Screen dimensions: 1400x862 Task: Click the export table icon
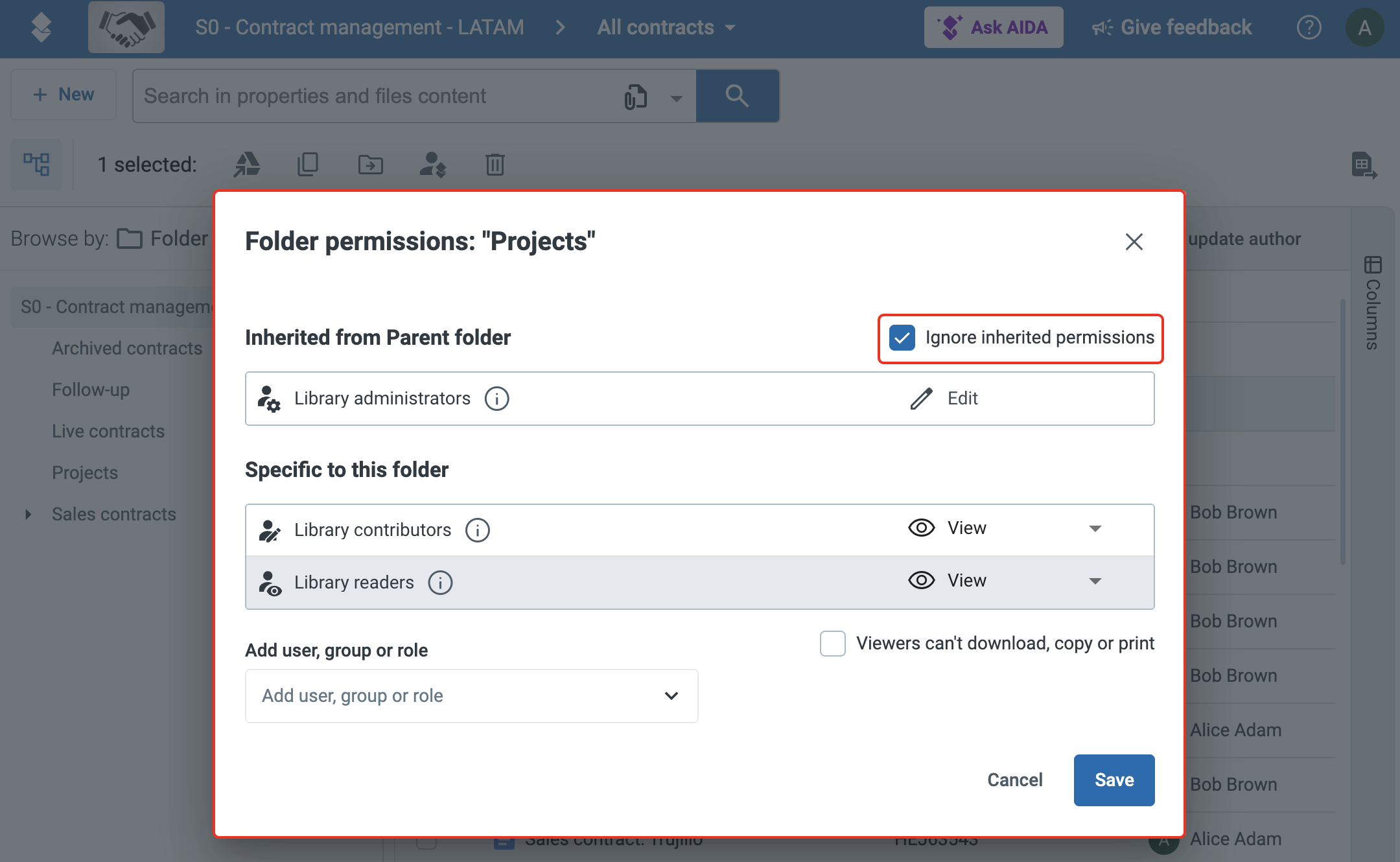(1364, 165)
